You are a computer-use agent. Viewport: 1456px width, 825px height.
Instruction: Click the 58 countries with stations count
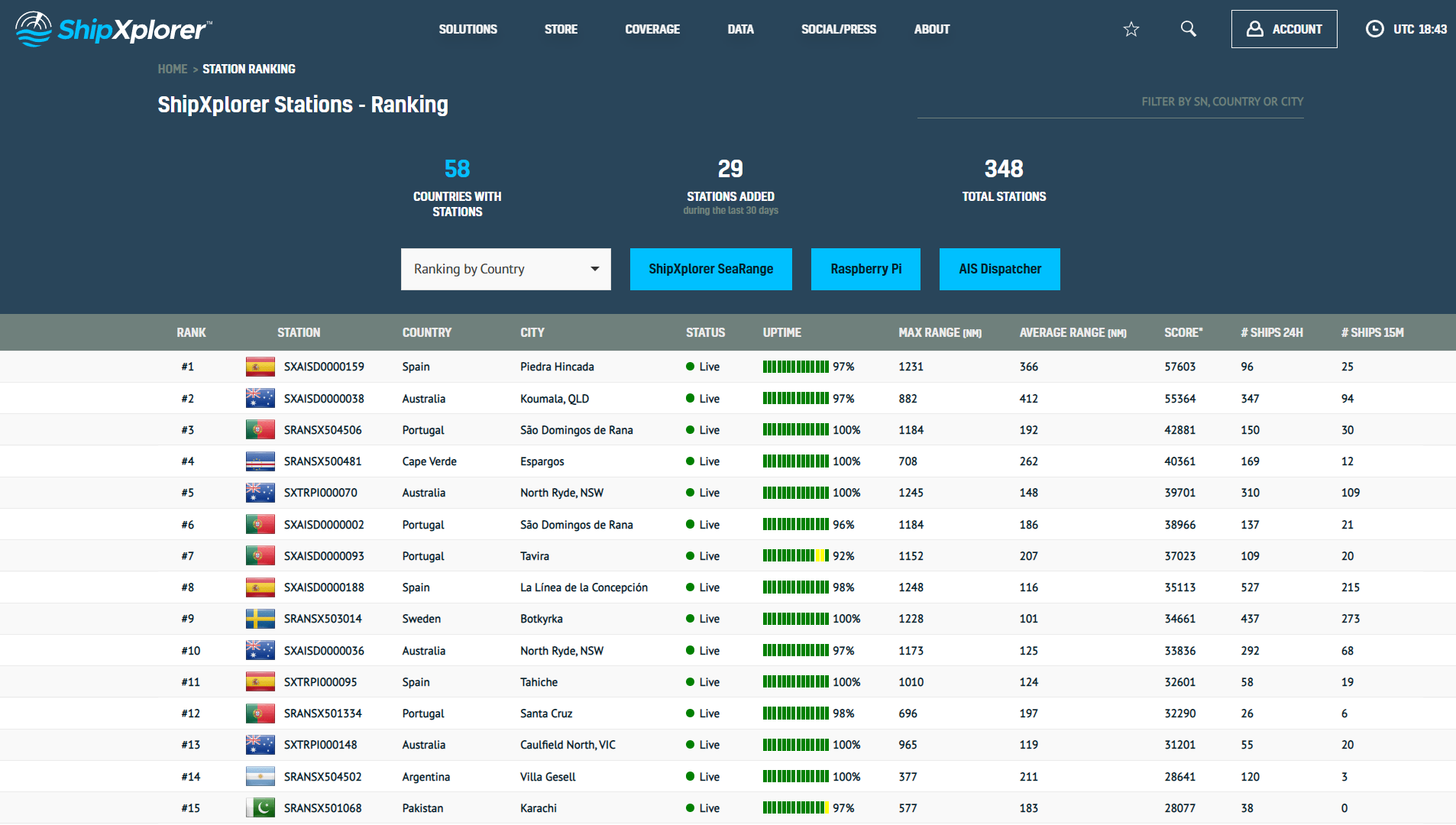point(458,169)
